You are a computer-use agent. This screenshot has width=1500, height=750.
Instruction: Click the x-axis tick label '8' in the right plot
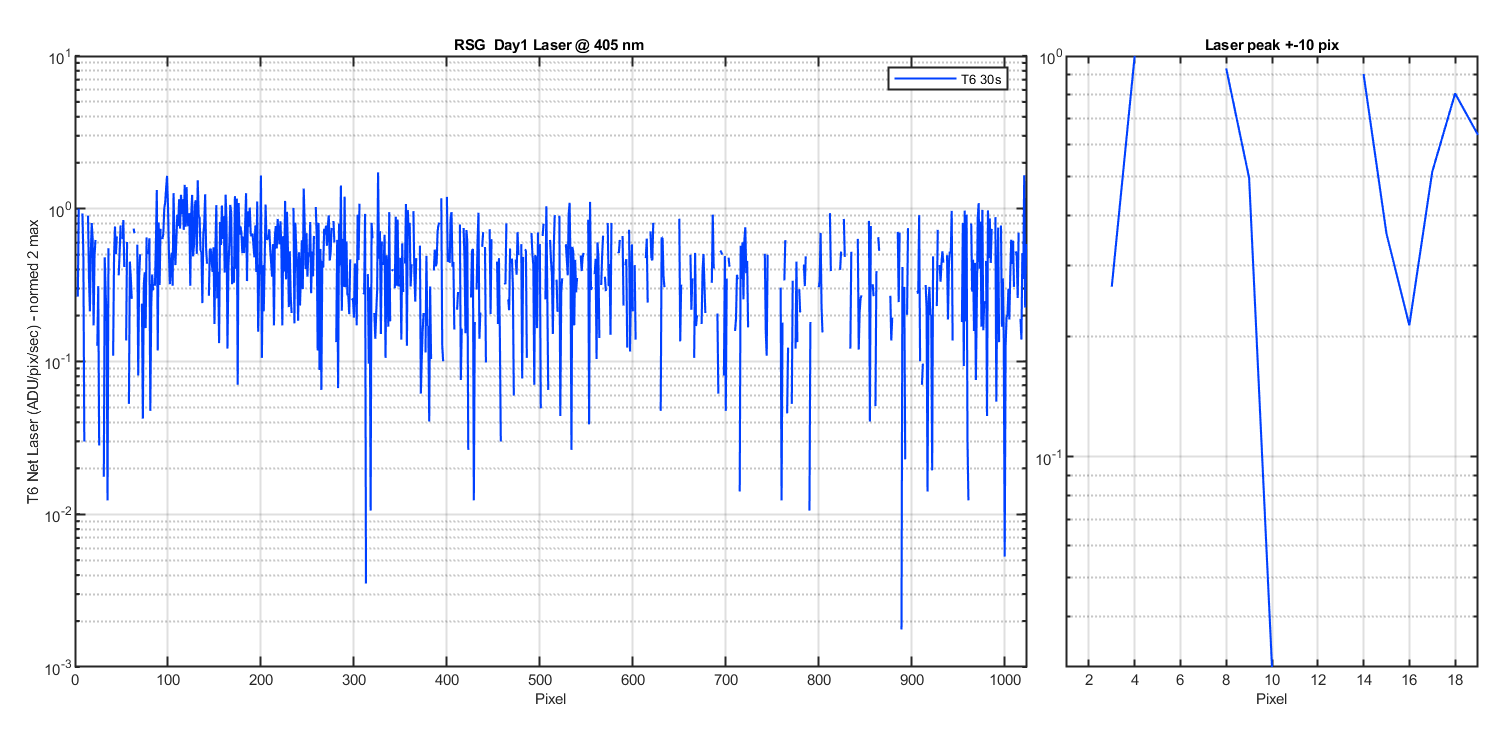[x=1226, y=680]
